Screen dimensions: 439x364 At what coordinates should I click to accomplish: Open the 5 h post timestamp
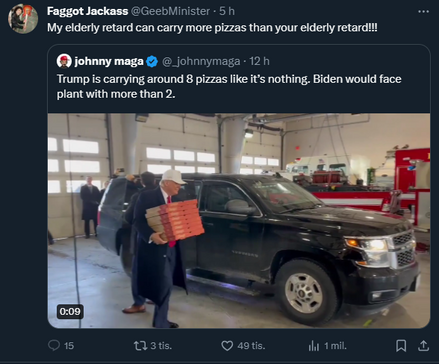pos(227,11)
